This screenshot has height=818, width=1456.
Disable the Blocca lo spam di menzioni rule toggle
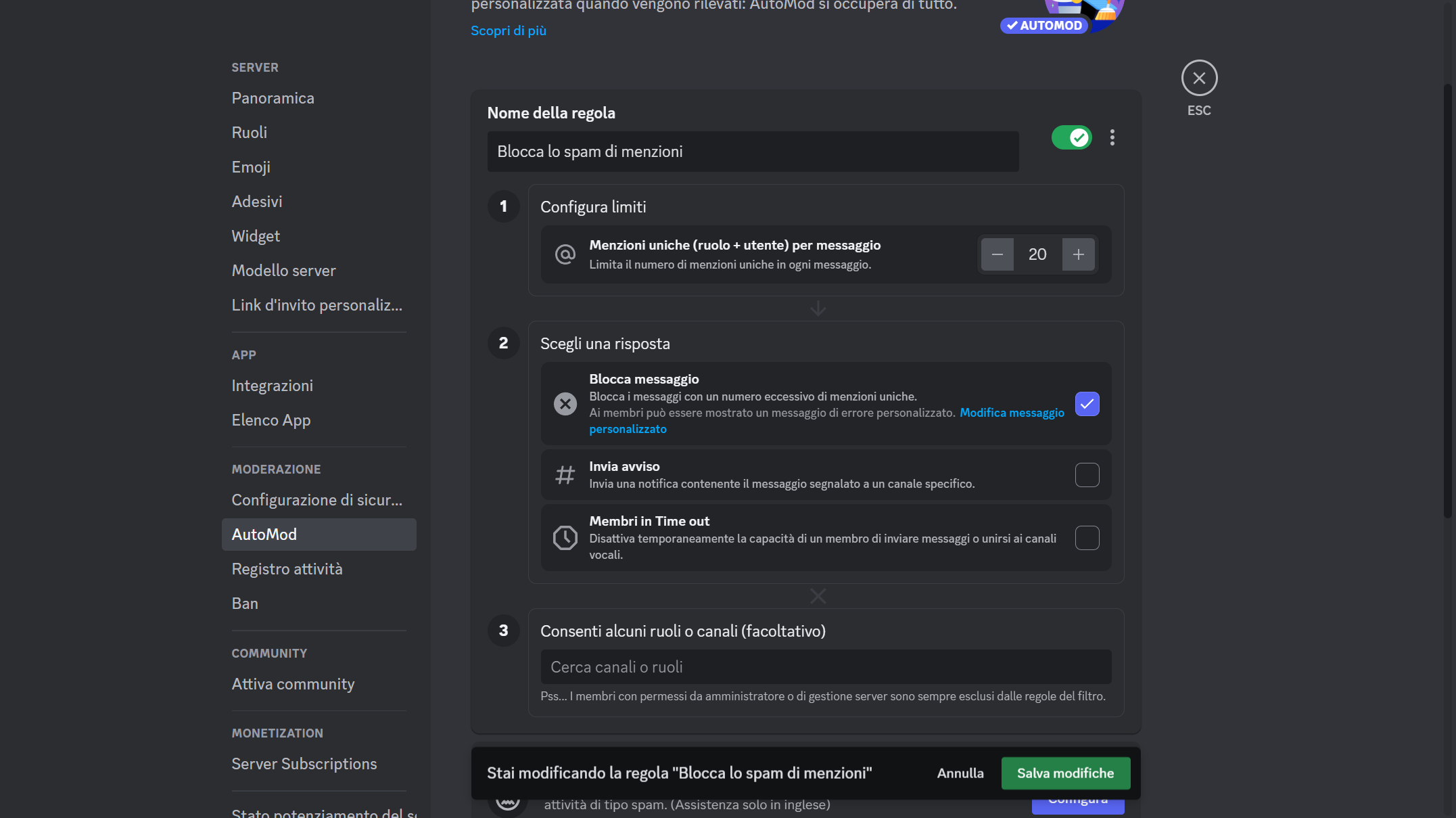pos(1071,137)
